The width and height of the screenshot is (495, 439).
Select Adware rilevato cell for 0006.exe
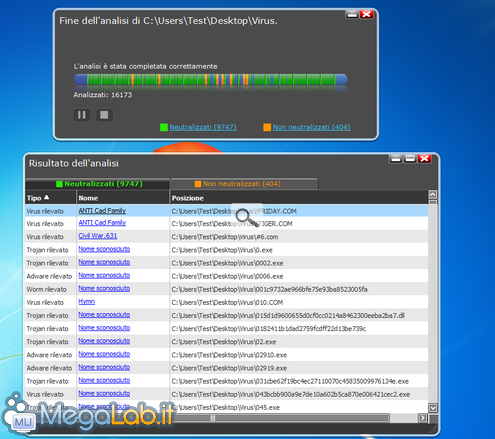coord(49,276)
